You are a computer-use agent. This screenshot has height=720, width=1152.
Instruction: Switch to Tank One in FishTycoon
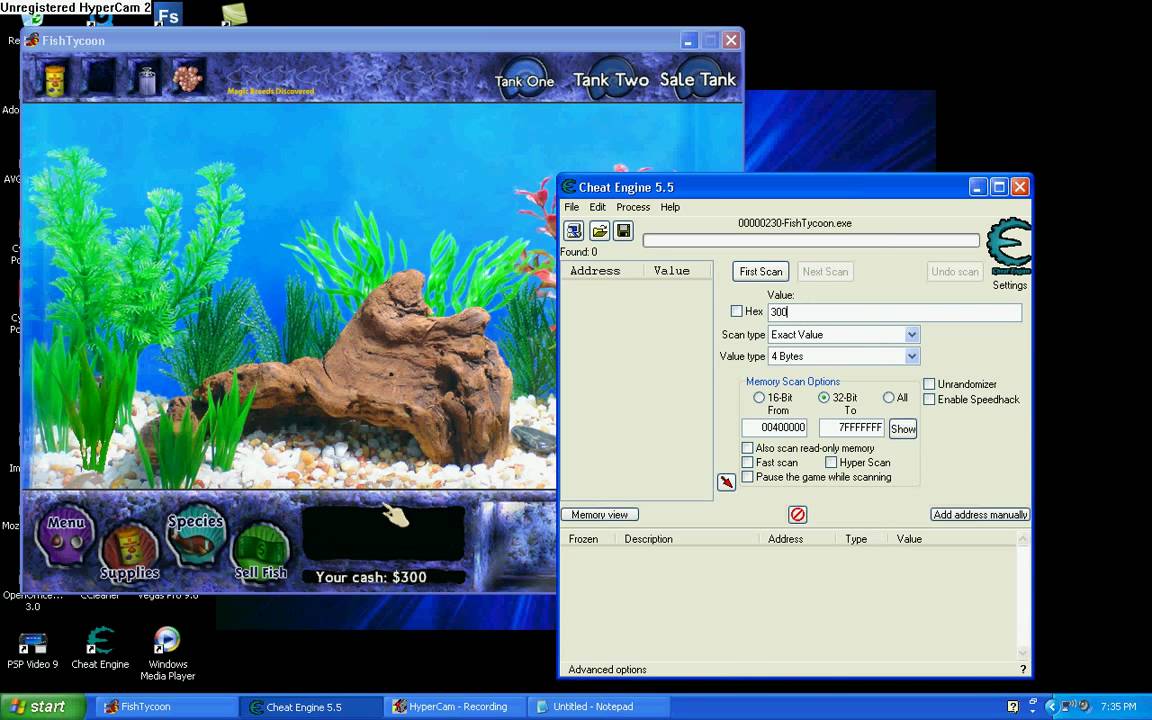pyautogui.click(x=524, y=81)
